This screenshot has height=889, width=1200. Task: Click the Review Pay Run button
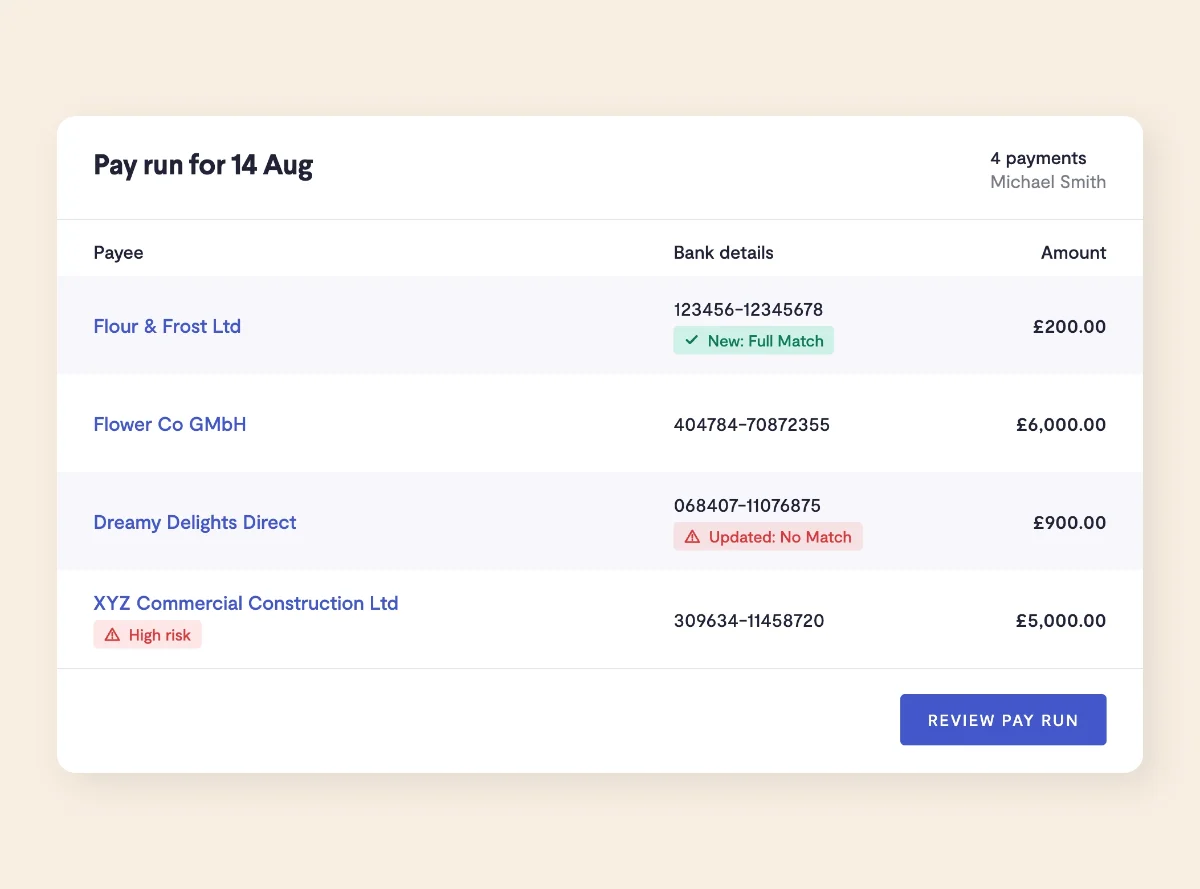1003,720
